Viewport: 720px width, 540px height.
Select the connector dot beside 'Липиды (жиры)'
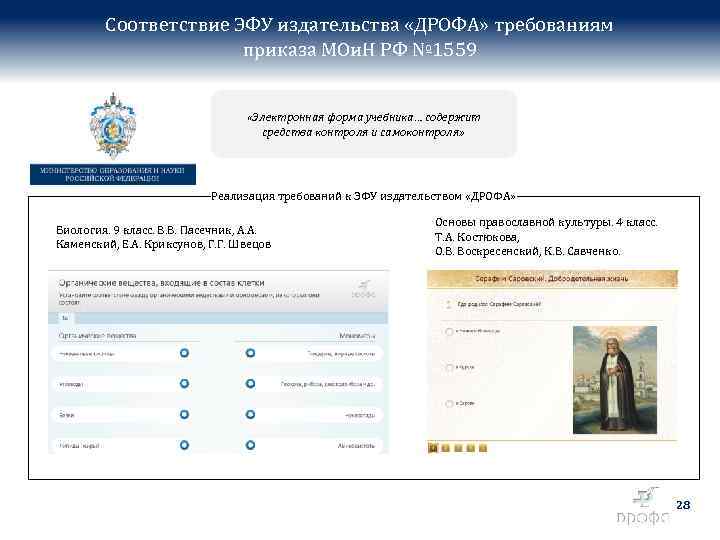pos(184,445)
